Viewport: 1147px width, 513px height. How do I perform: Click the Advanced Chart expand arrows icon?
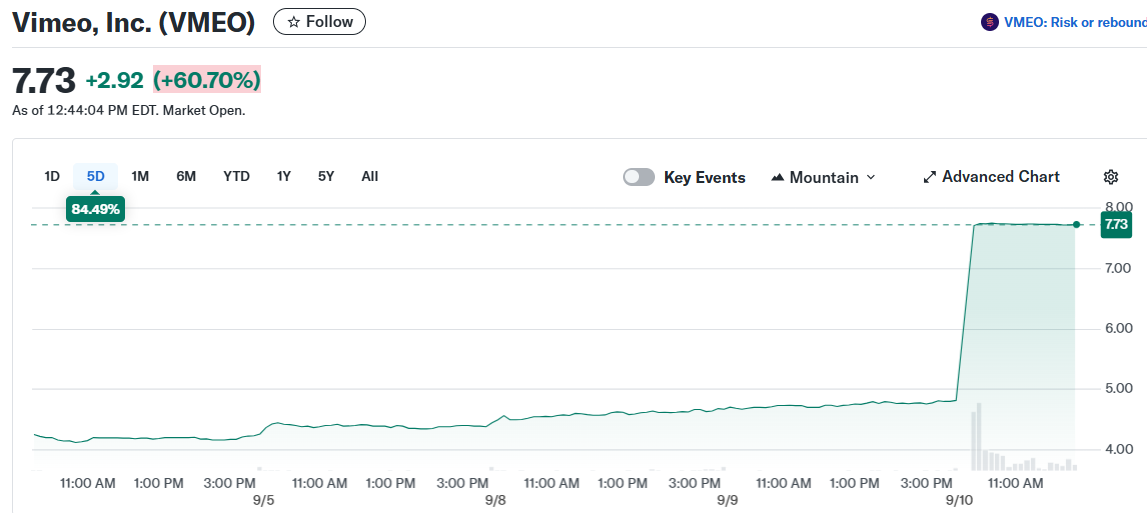[x=930, y=177]
